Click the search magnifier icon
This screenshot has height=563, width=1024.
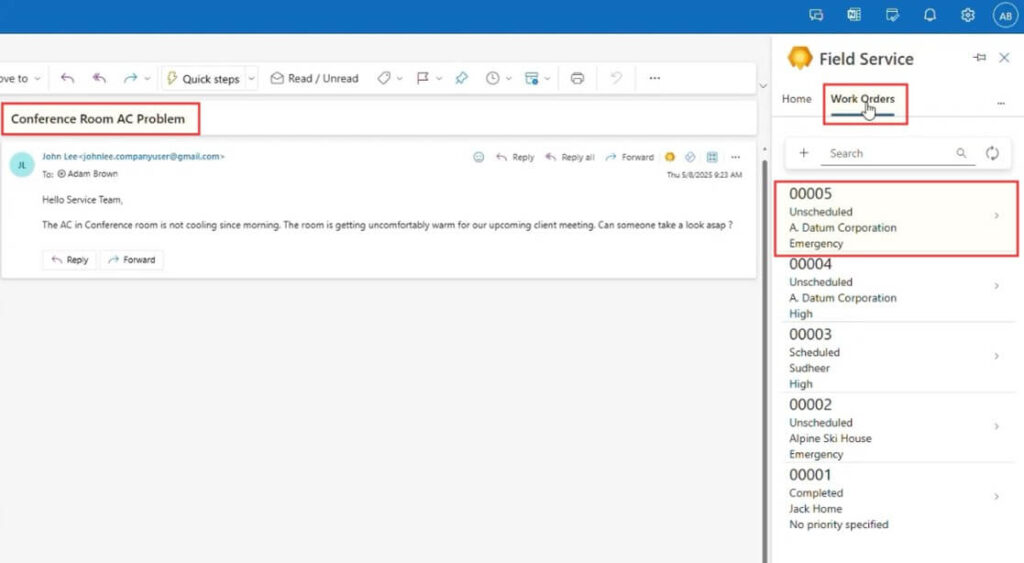(961, 153)
